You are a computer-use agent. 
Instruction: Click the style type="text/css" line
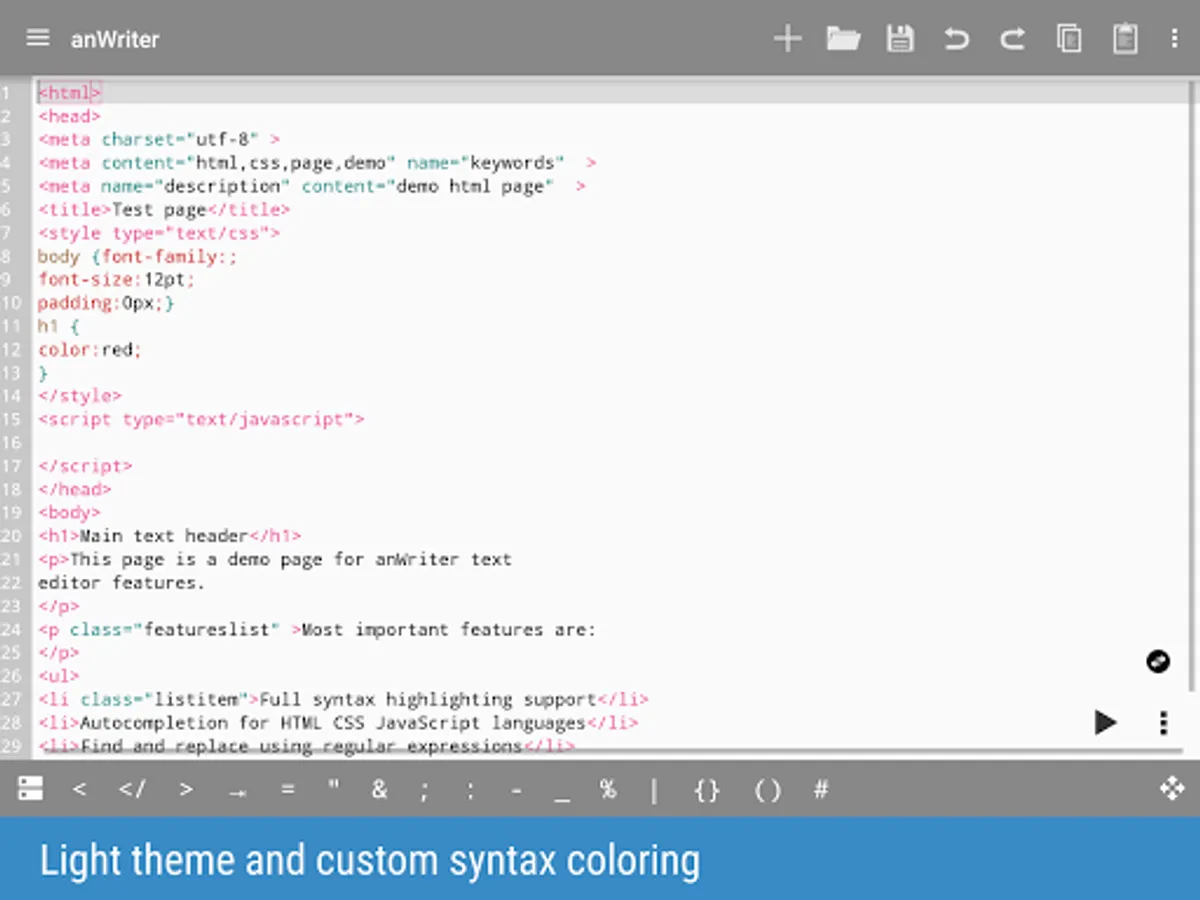[159, 233]
